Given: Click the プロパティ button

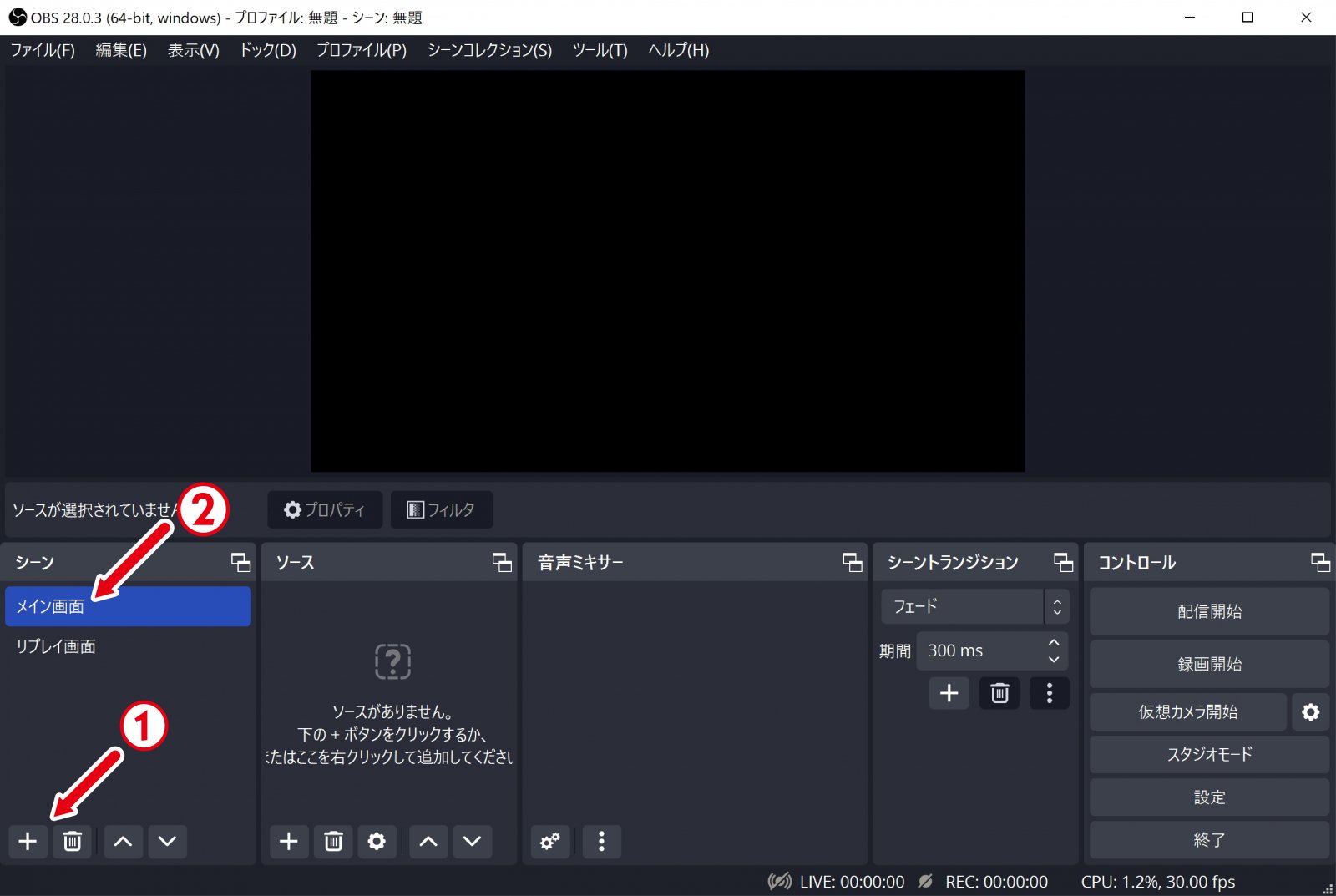Looking at the screenshot, I should coord(325,509).
